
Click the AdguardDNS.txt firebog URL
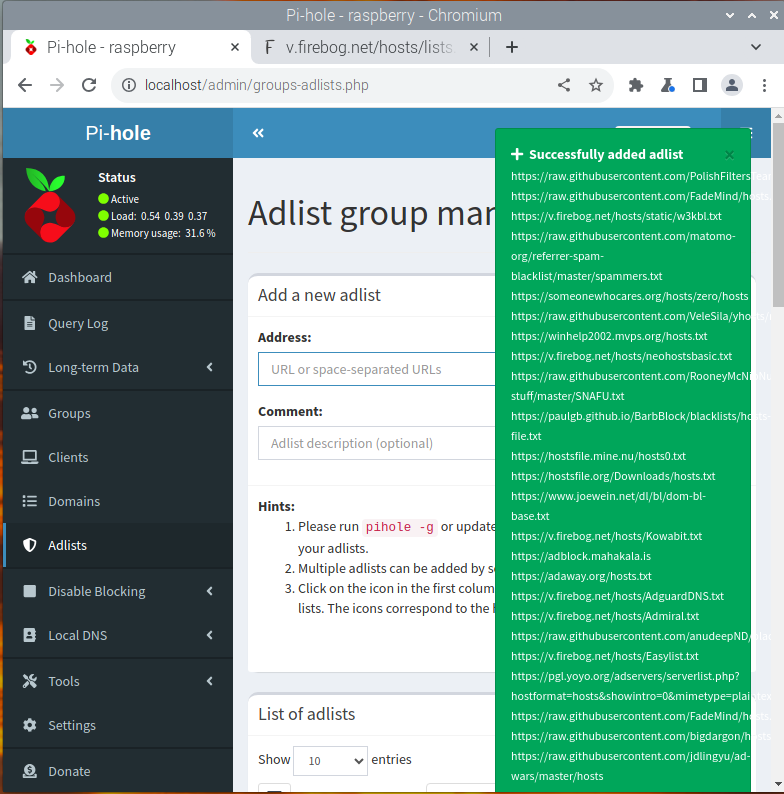[617, 596]
